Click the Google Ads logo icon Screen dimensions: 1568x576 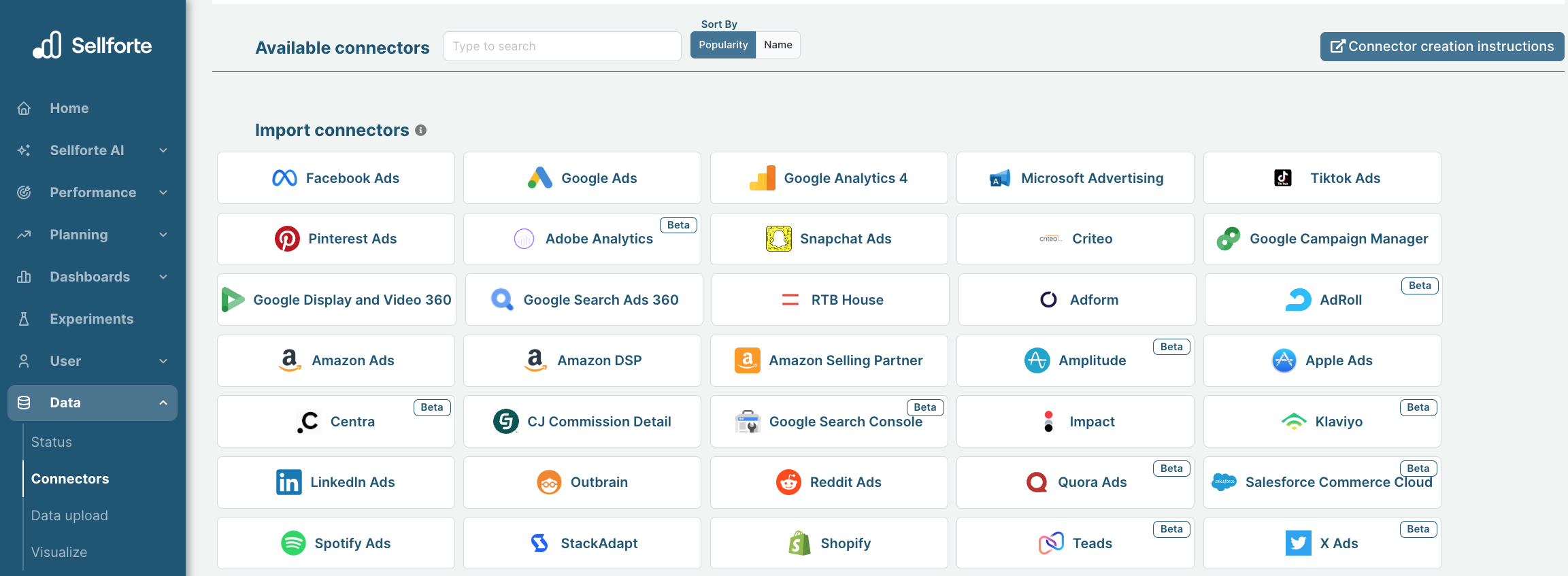pos(540,178)
